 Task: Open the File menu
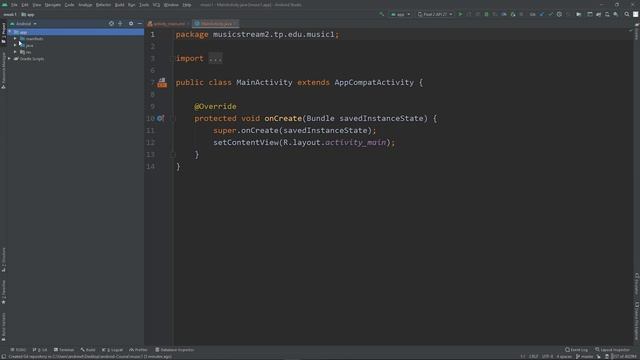pos(14,5)
